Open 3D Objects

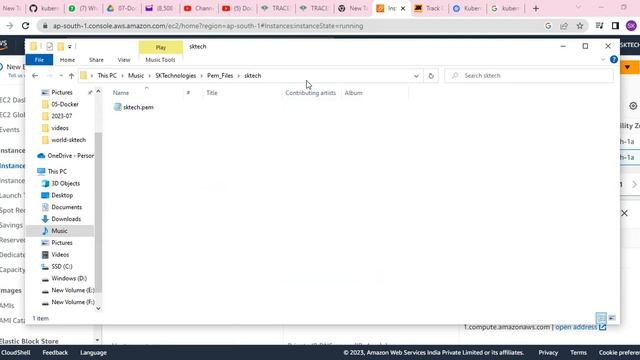tap(65, 184)
